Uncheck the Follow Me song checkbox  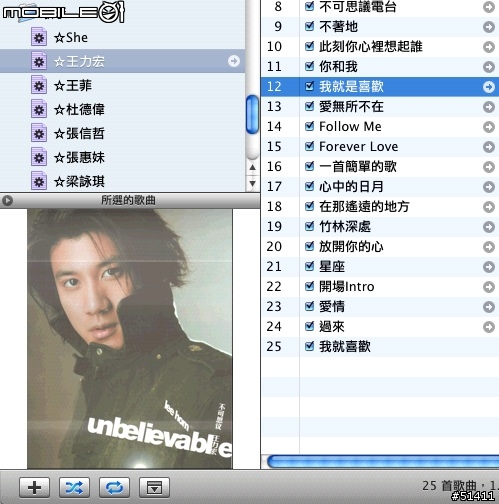click(310, 126)
